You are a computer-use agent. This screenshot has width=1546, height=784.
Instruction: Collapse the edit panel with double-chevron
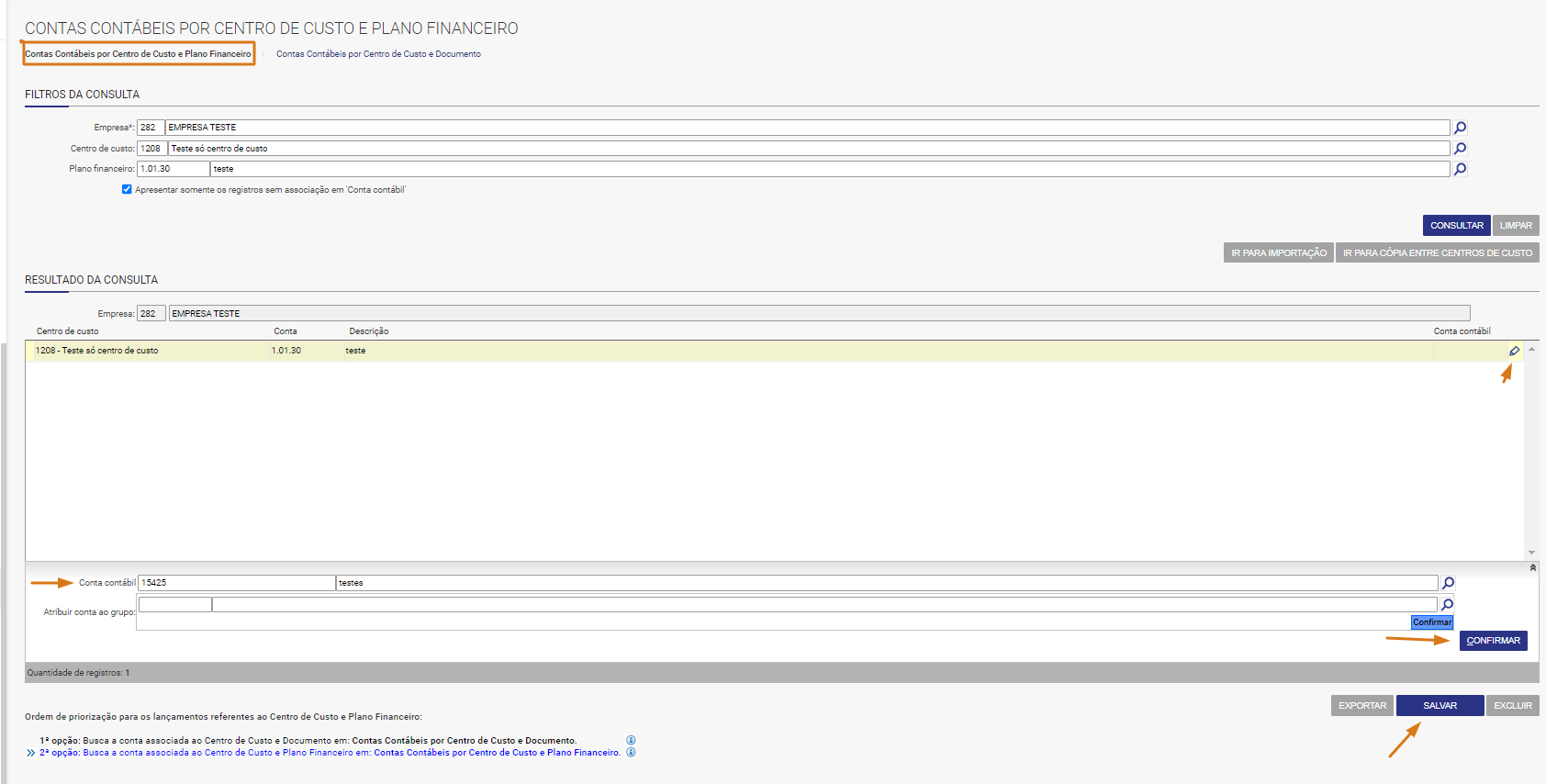click(1532, 567)
